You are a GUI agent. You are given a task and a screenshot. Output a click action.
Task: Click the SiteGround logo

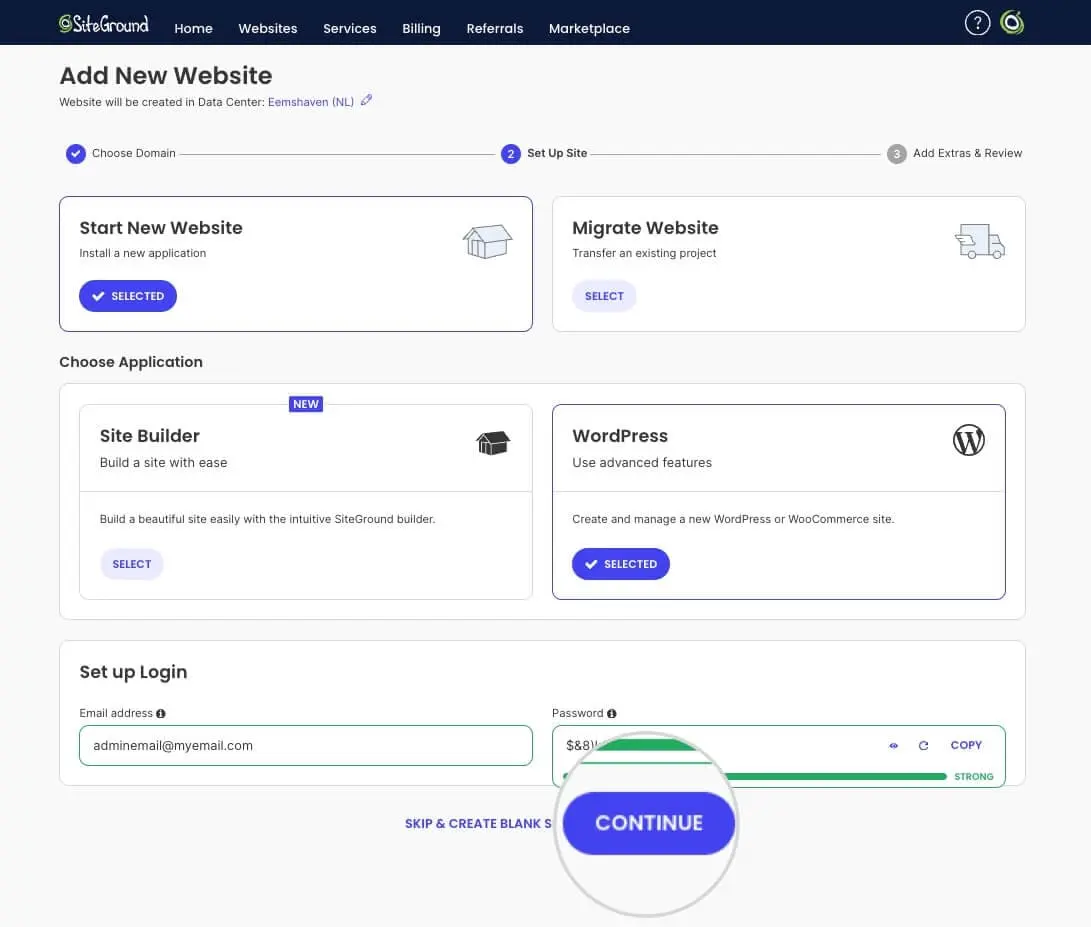point(104,24)
